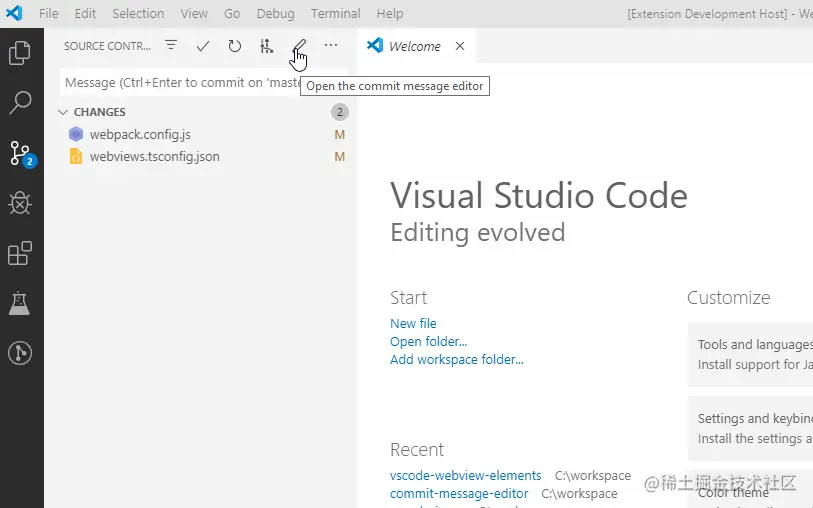Image resolution: width=813 pixels, height=508 pixels.
Task: Open the Go menu
Action: [232, 13]
